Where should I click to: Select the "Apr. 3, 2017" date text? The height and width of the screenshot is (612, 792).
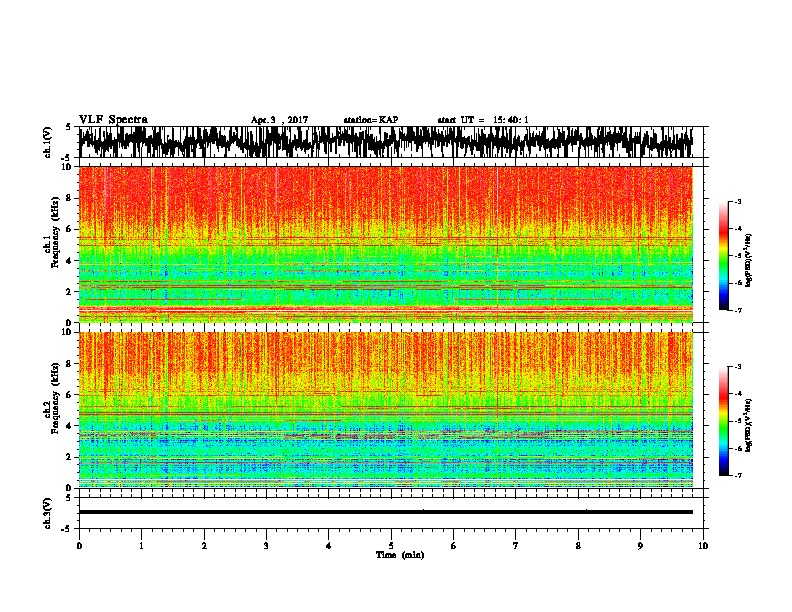[279, 120]
